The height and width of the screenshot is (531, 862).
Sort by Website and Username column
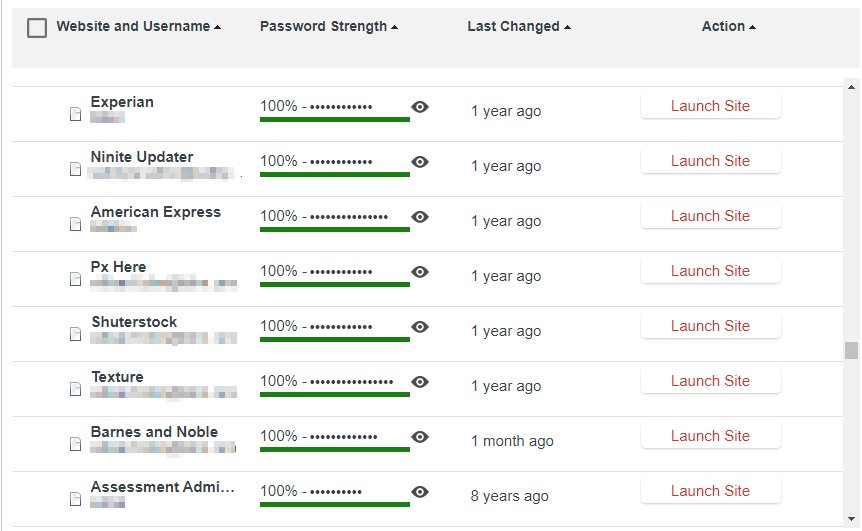coord(139,26)
